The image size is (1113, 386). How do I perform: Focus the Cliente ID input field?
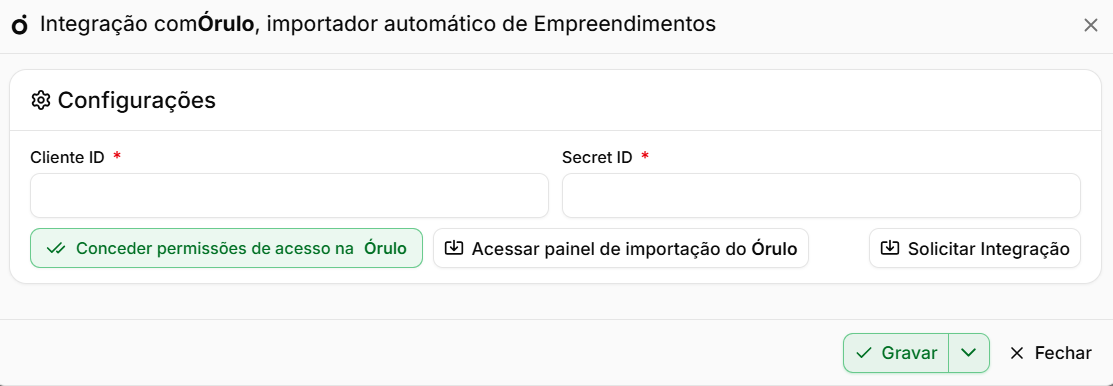pos(289,196)
